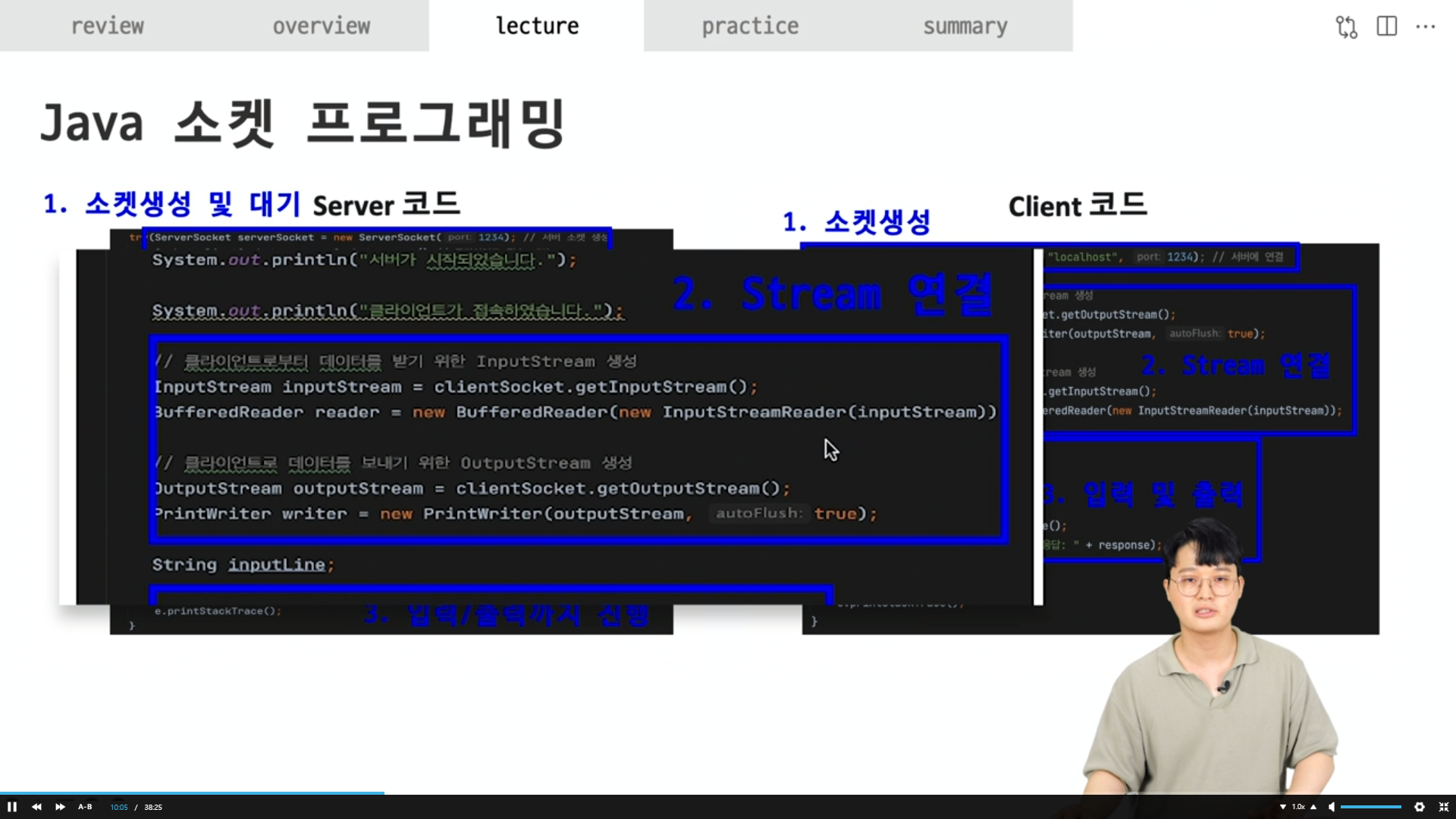Adjust the volume slider
Image resolution: width=1456 pixels, height=819 pixels.
[x=1371, y=807]
